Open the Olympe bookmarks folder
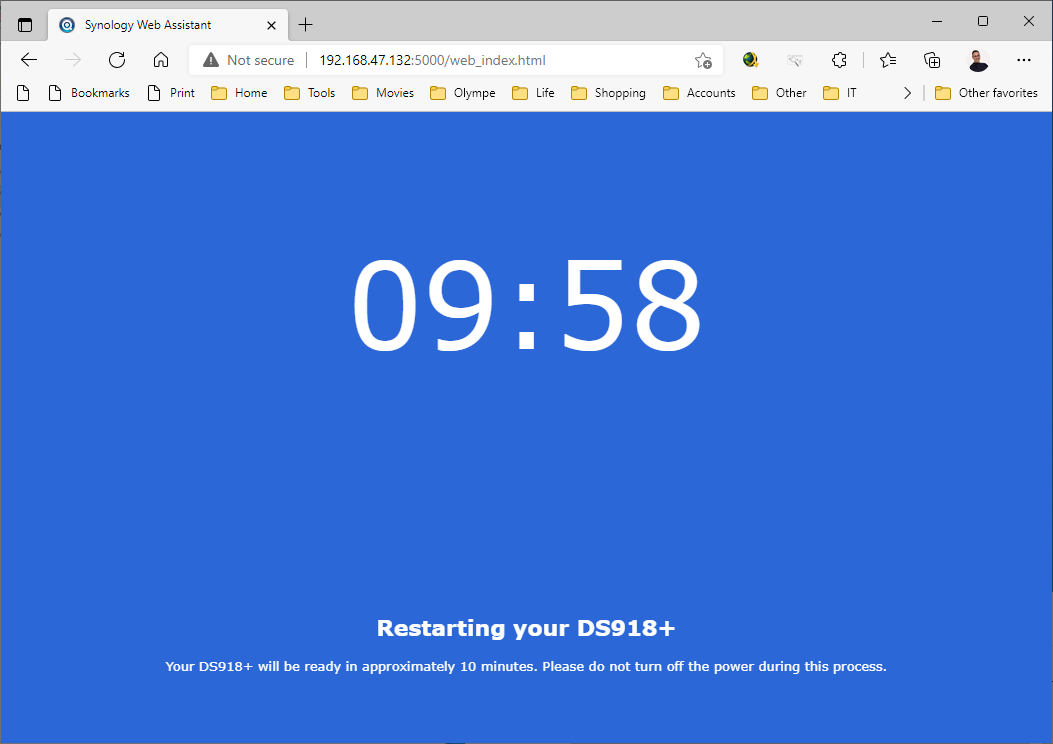The image size is (1053, 744). 463,93
